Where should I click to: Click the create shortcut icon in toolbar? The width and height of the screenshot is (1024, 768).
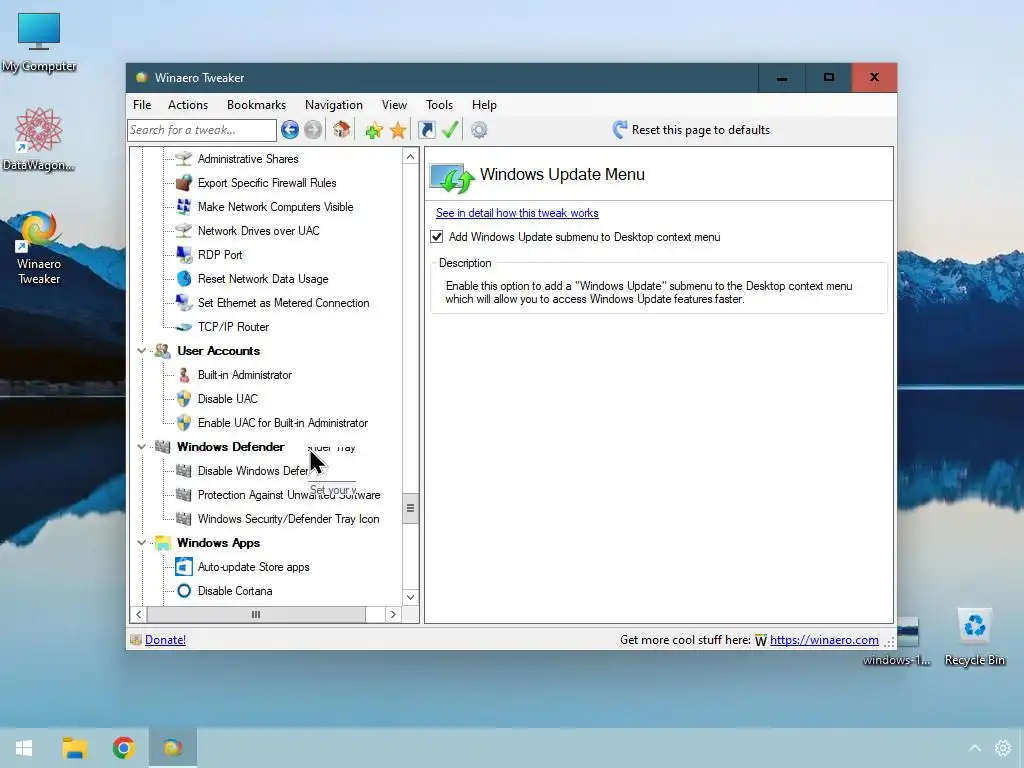pyautogui.click(x=426, y=130)
